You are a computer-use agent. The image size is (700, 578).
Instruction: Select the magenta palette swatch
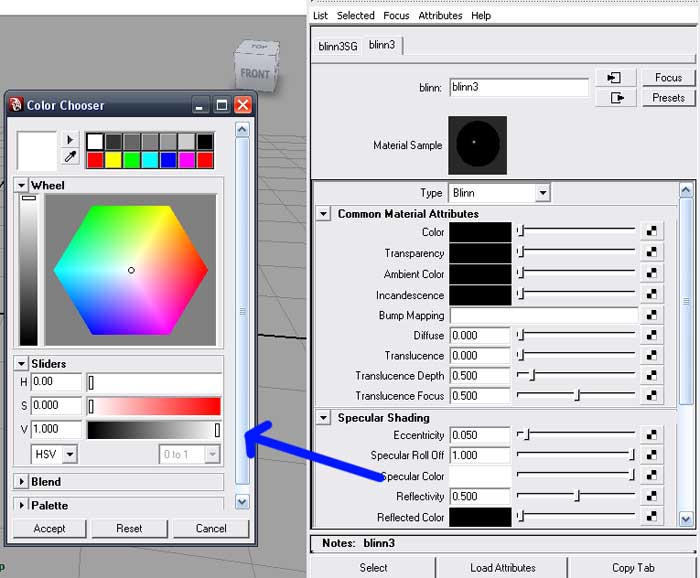click(187, 160)
